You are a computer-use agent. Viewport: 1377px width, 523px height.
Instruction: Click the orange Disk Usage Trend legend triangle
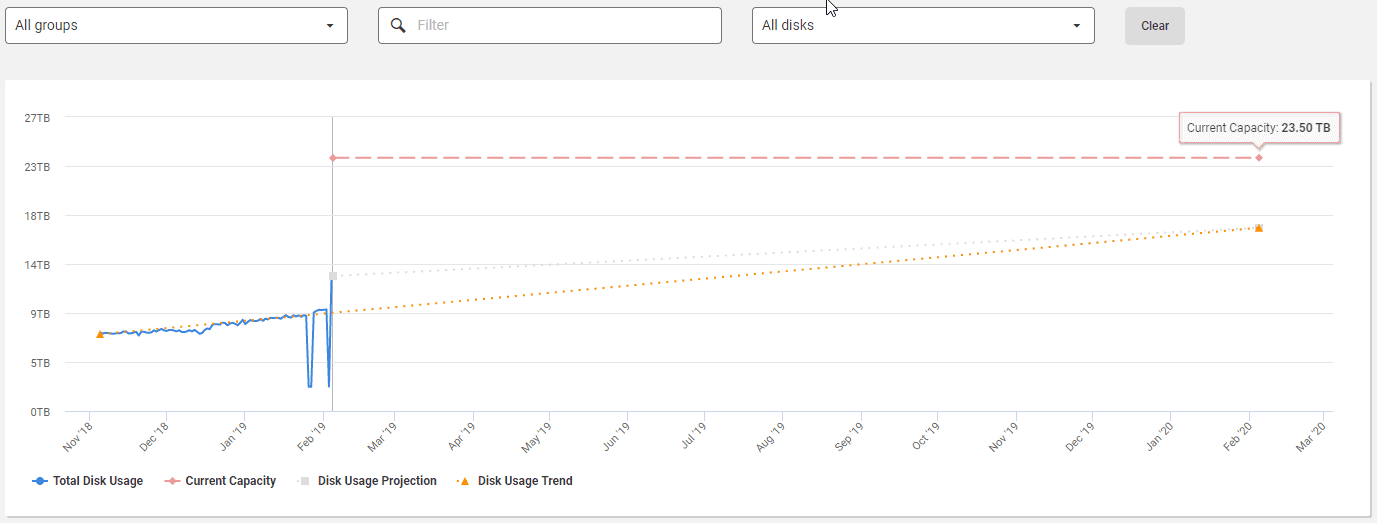coord(464,481)
